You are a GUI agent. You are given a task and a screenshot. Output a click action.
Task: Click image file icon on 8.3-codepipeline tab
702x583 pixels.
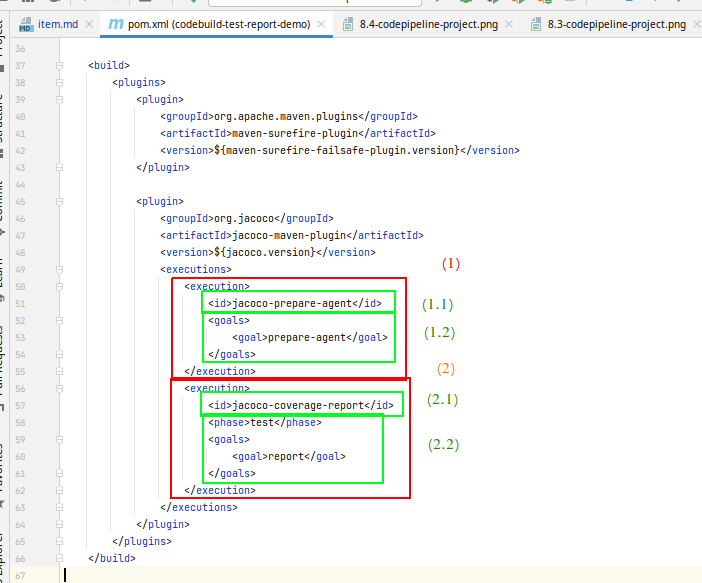(535, 23)
